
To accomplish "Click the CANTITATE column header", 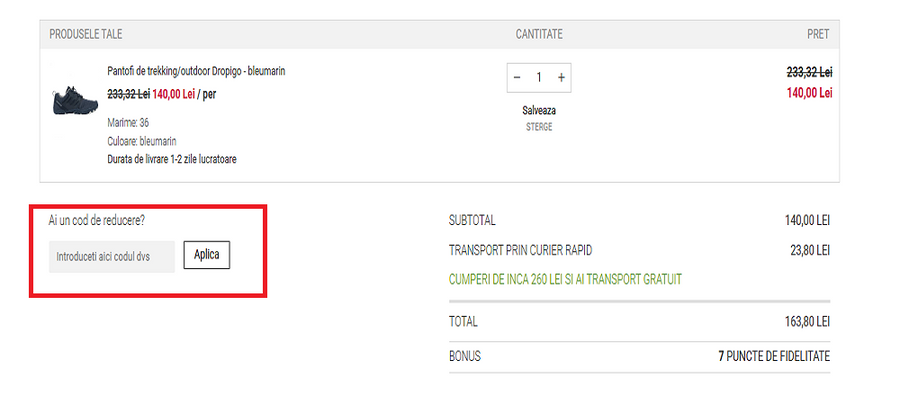I will coord(539,34).
